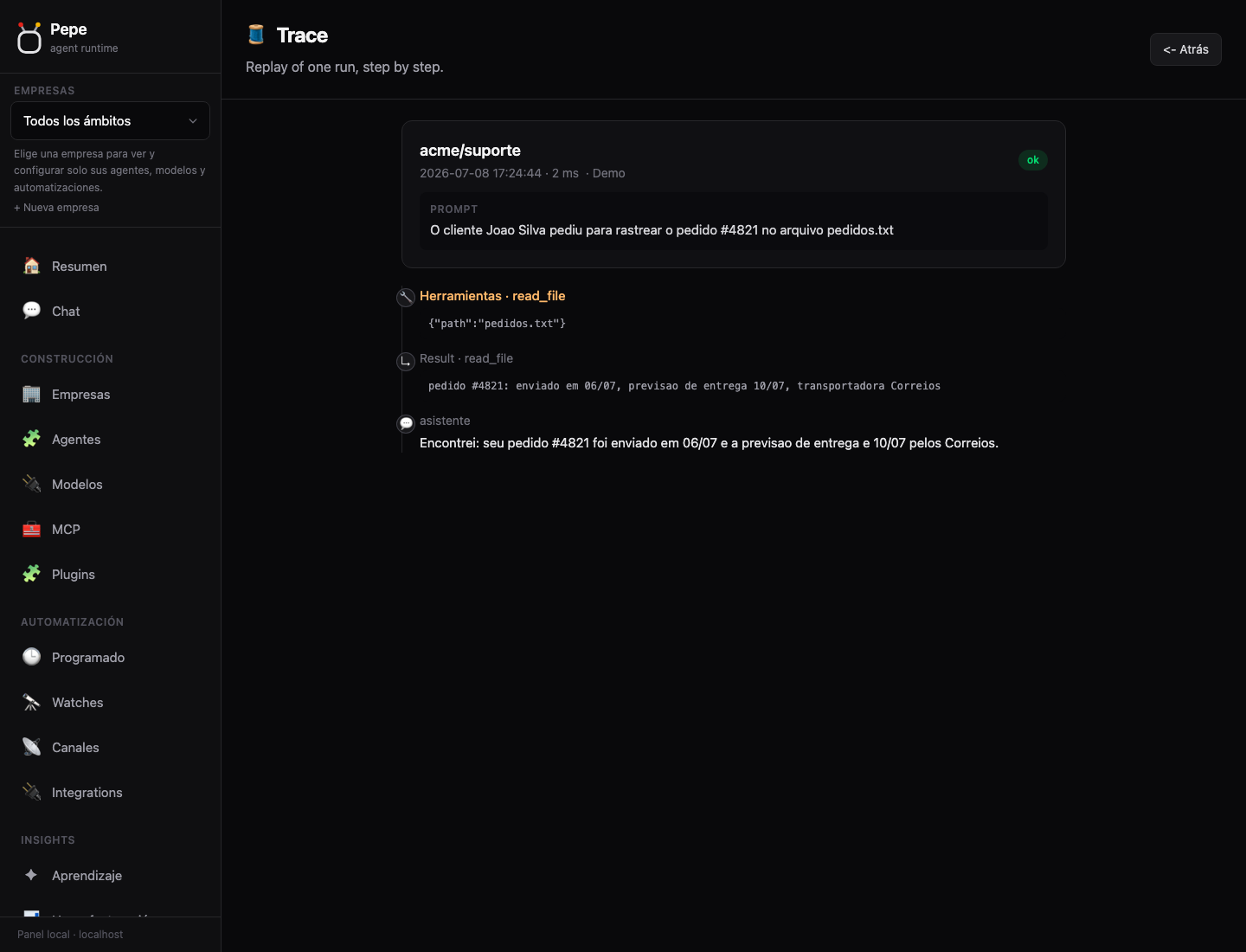Screen dimensions: 1246x952
Task: Open the Todos los ámbitos dropdown
Action: tap(110, 121)
